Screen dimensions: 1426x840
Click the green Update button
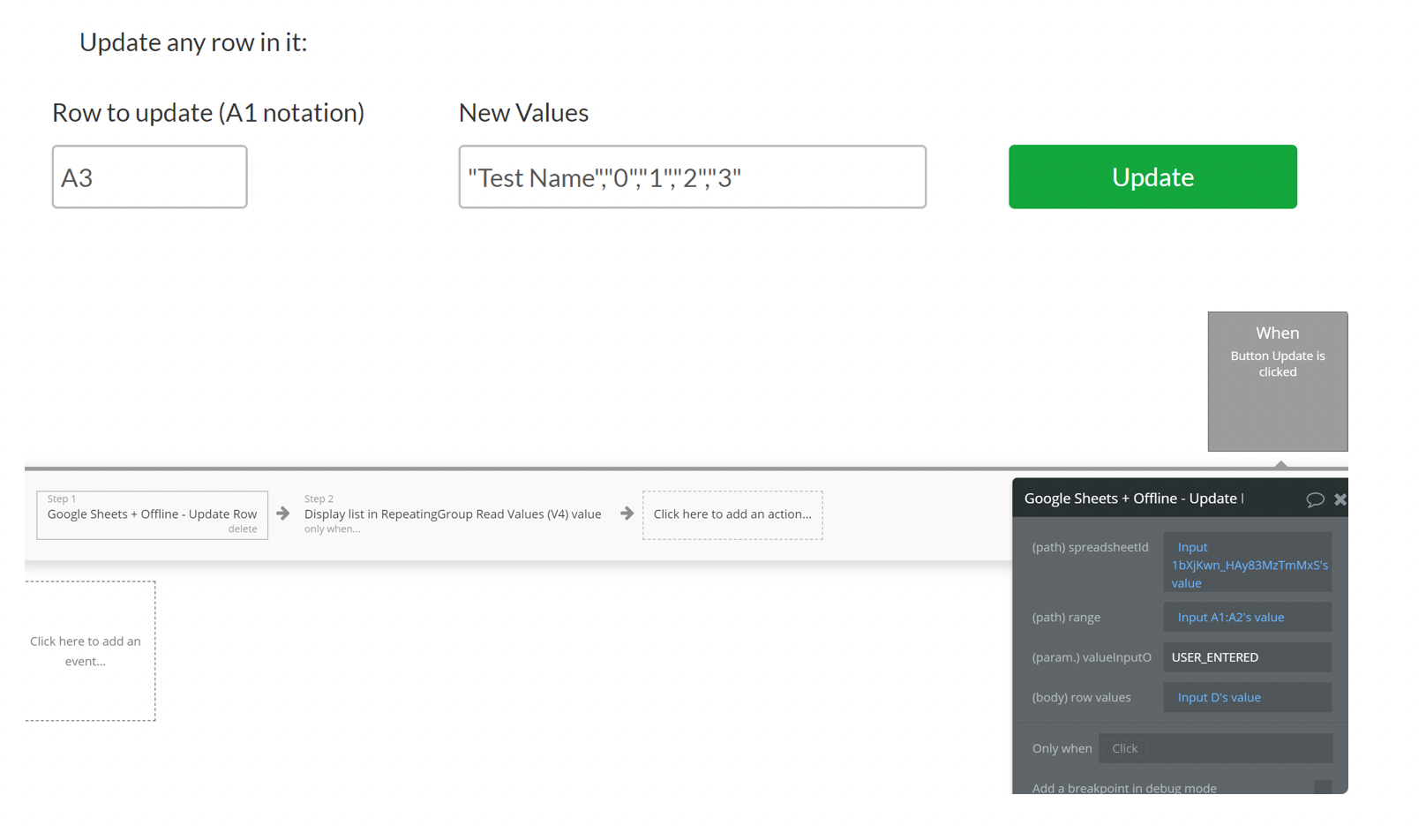1152,176
